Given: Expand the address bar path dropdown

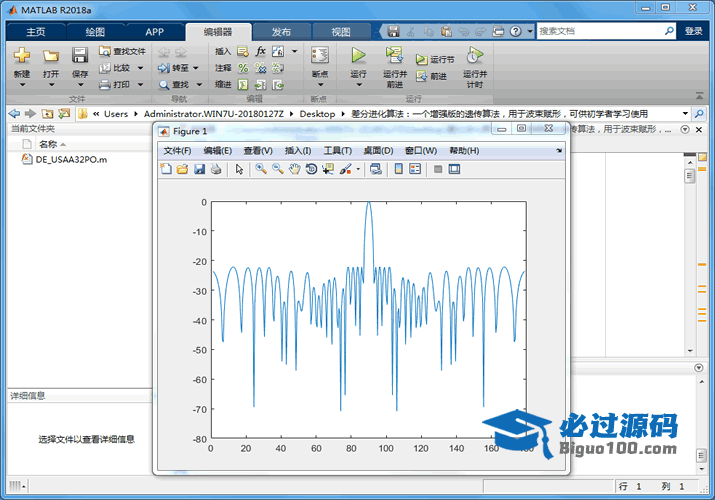Looking at the screenshot, I should tap(685, 114).
